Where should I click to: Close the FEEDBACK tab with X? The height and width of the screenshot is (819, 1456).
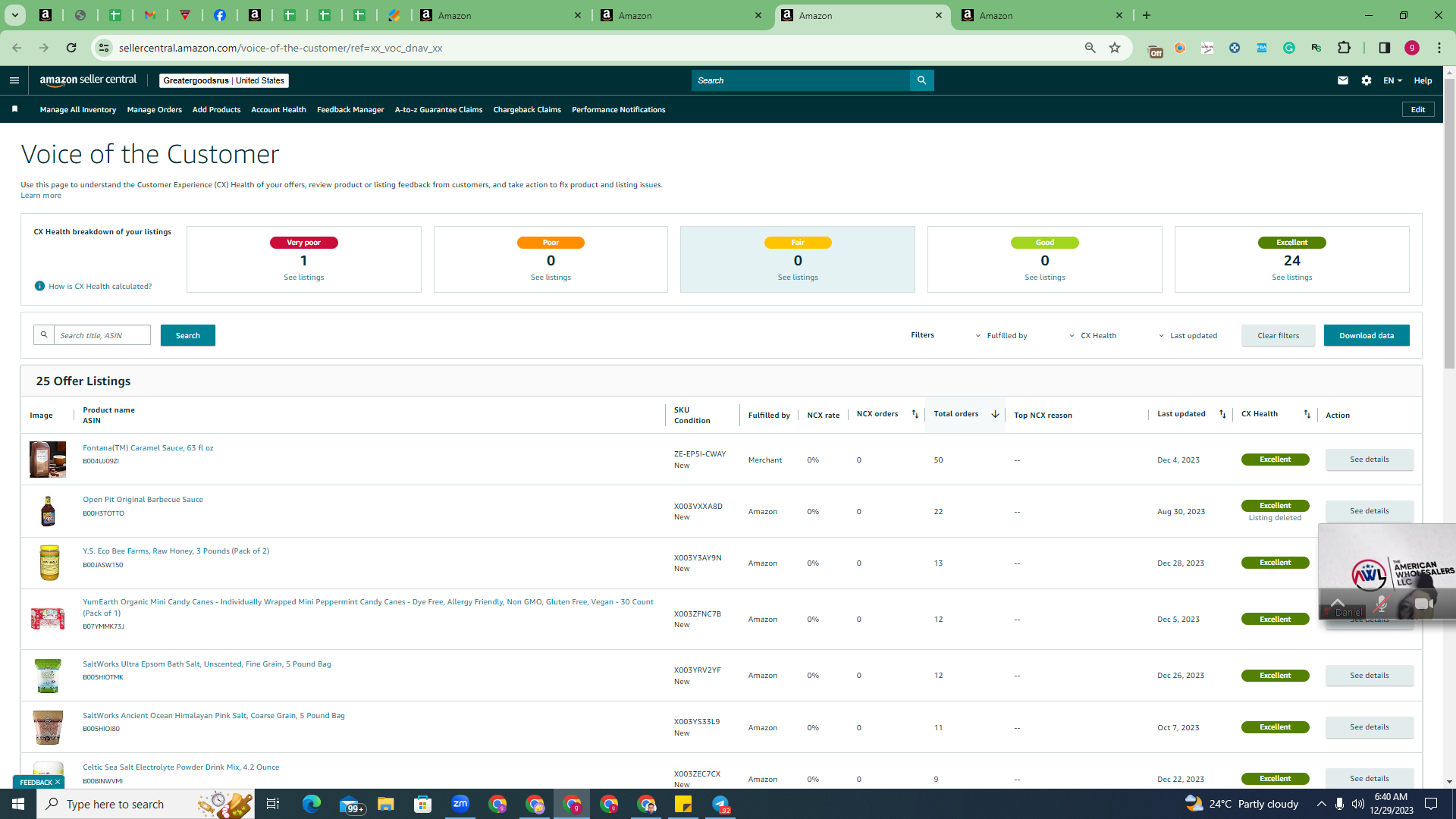coord(58,782)
